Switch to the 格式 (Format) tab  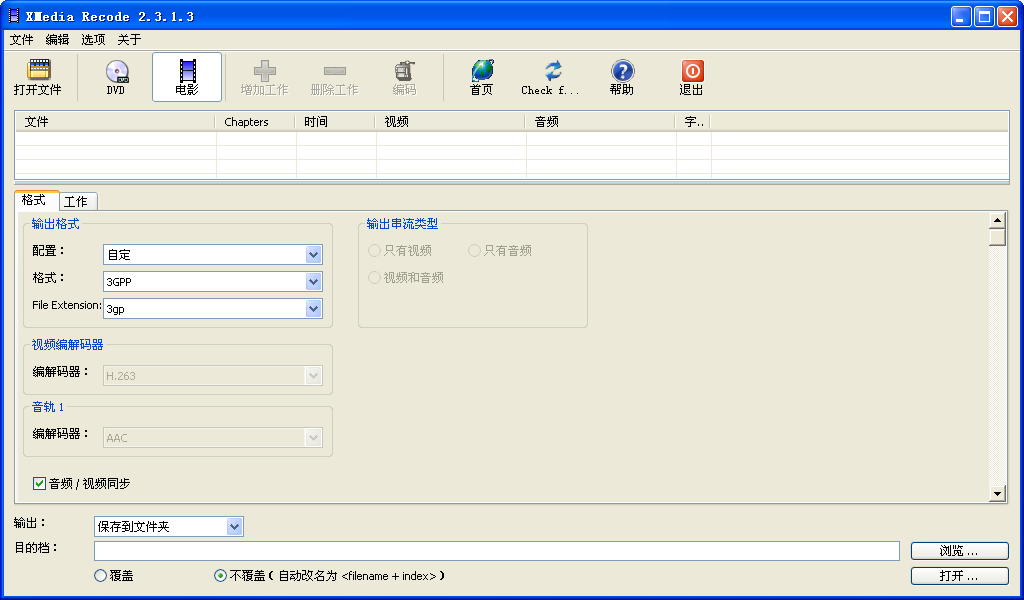pos(35,200)
